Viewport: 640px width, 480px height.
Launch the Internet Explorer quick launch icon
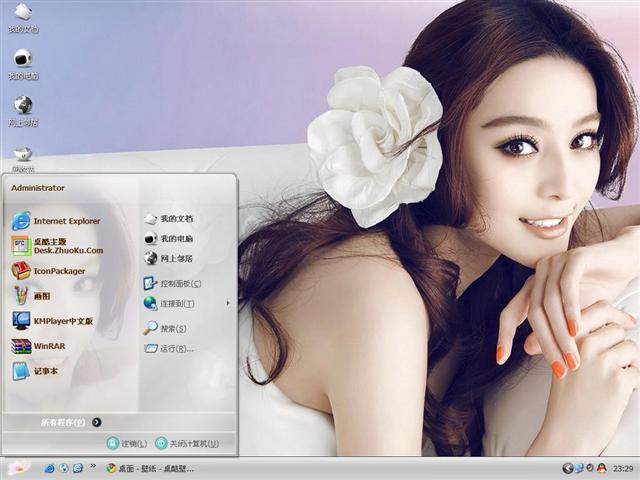click(50, 469)
